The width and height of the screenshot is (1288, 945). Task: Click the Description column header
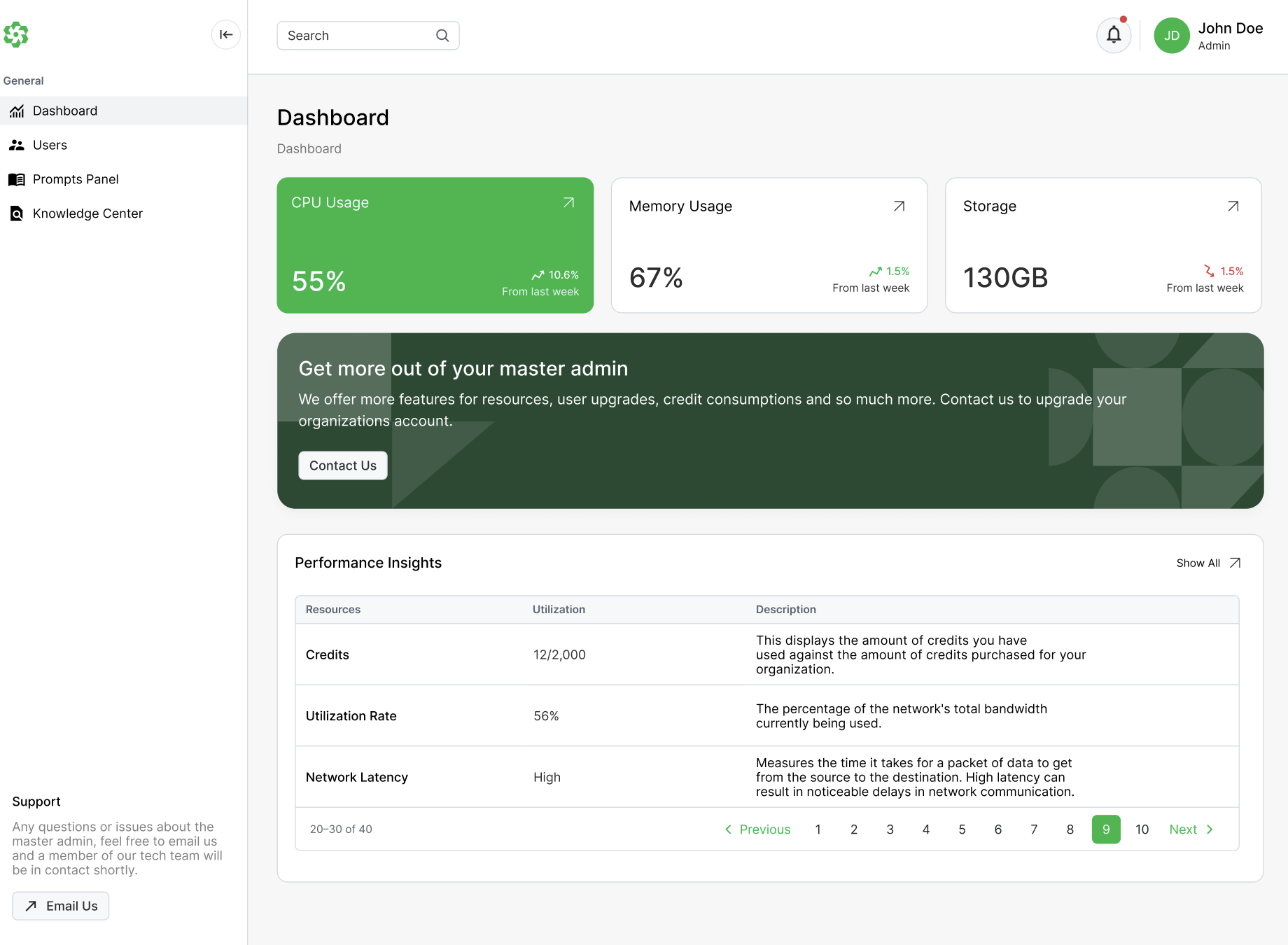786,610
